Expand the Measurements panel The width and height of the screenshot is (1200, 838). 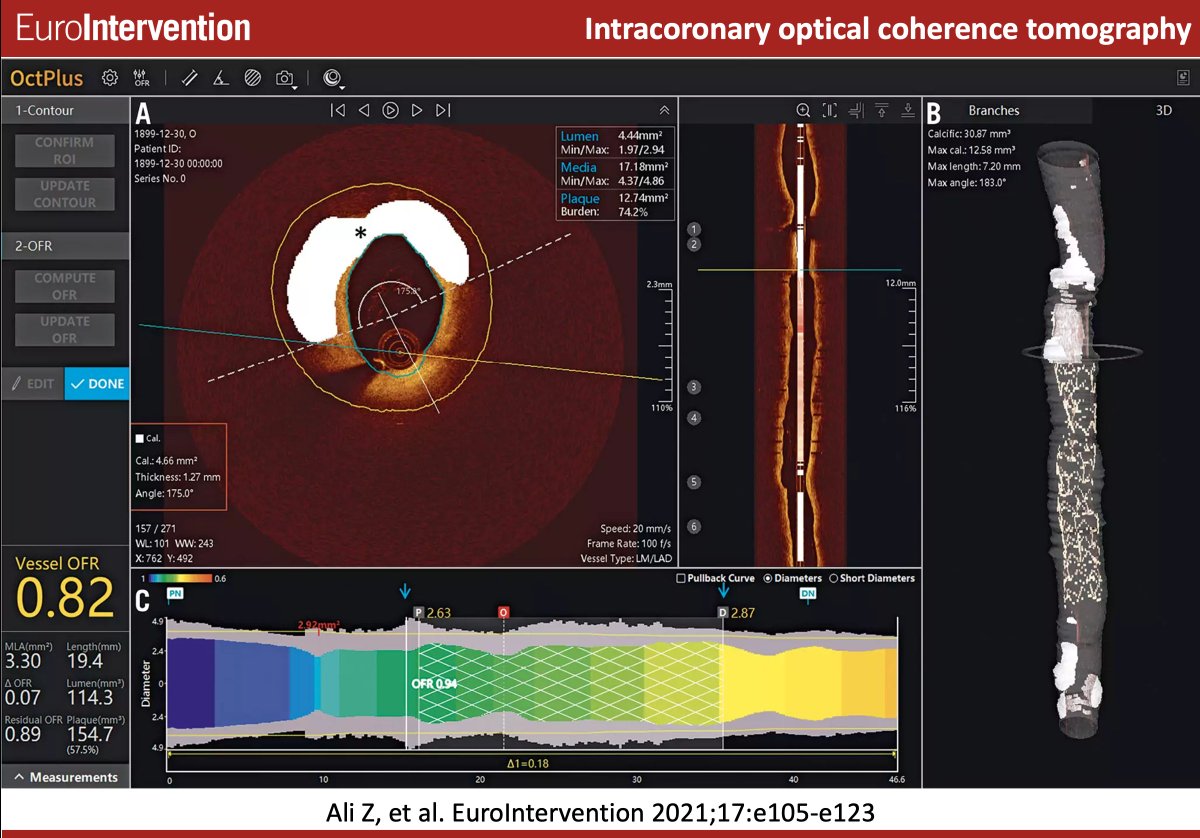[x=65, y=777]
